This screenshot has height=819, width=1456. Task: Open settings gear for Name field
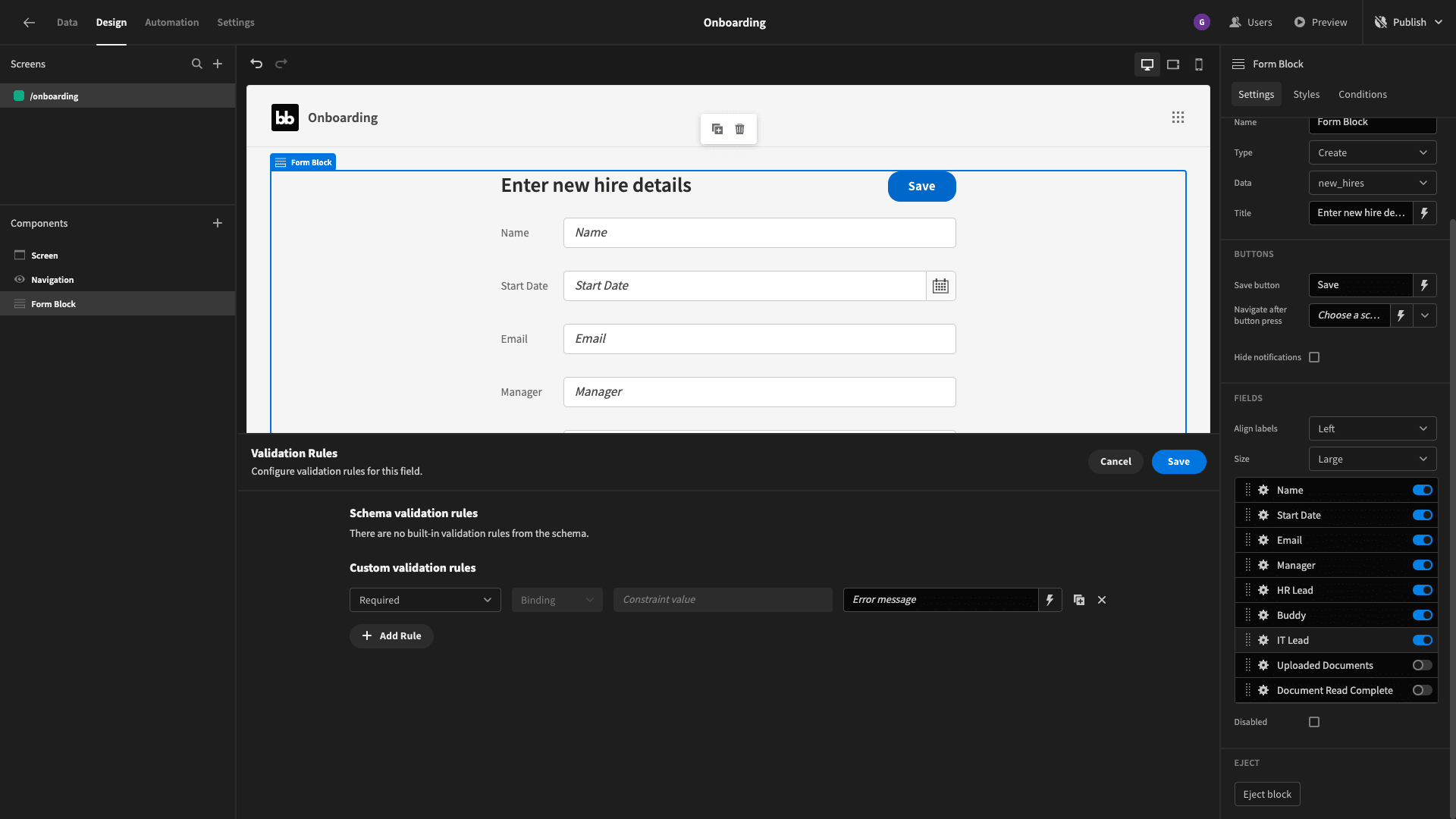tap(1263, 491)
